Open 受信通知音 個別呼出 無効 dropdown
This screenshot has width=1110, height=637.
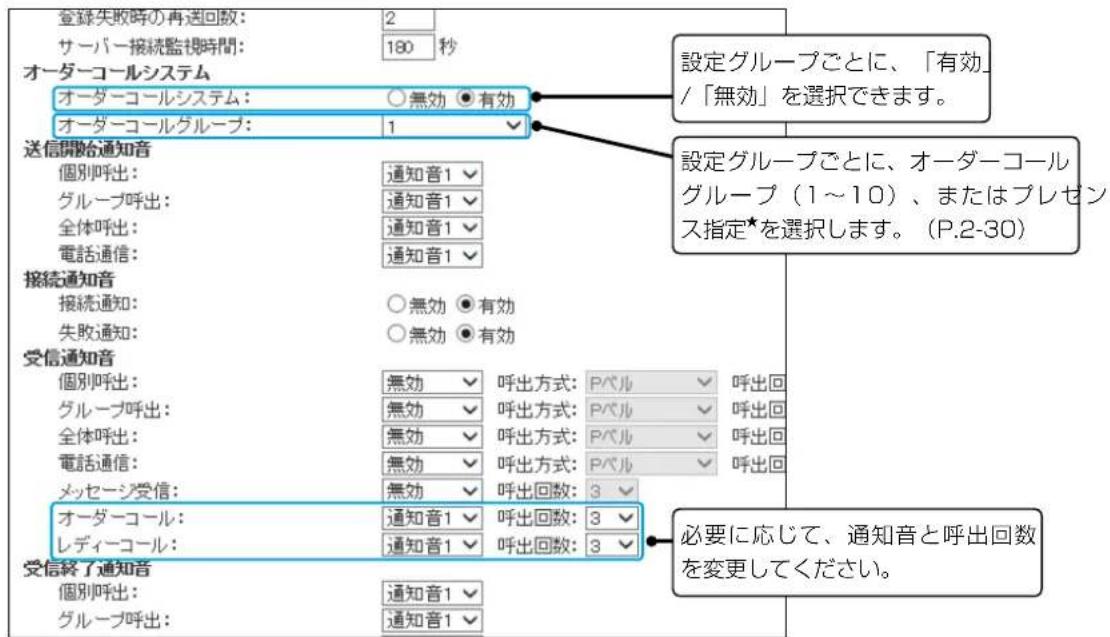tap(432, 383)
